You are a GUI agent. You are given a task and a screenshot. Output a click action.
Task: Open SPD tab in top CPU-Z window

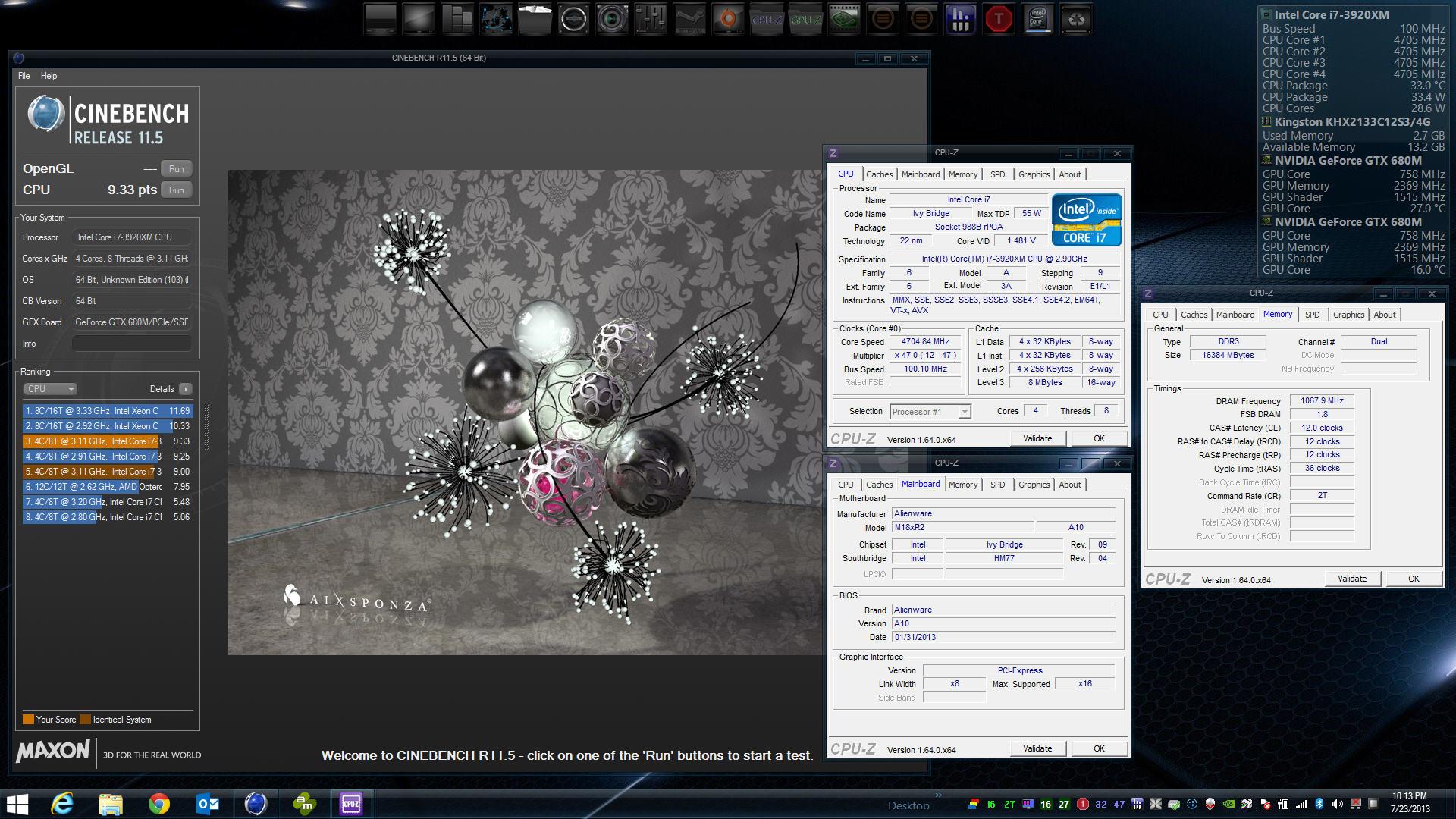[997, 174]
